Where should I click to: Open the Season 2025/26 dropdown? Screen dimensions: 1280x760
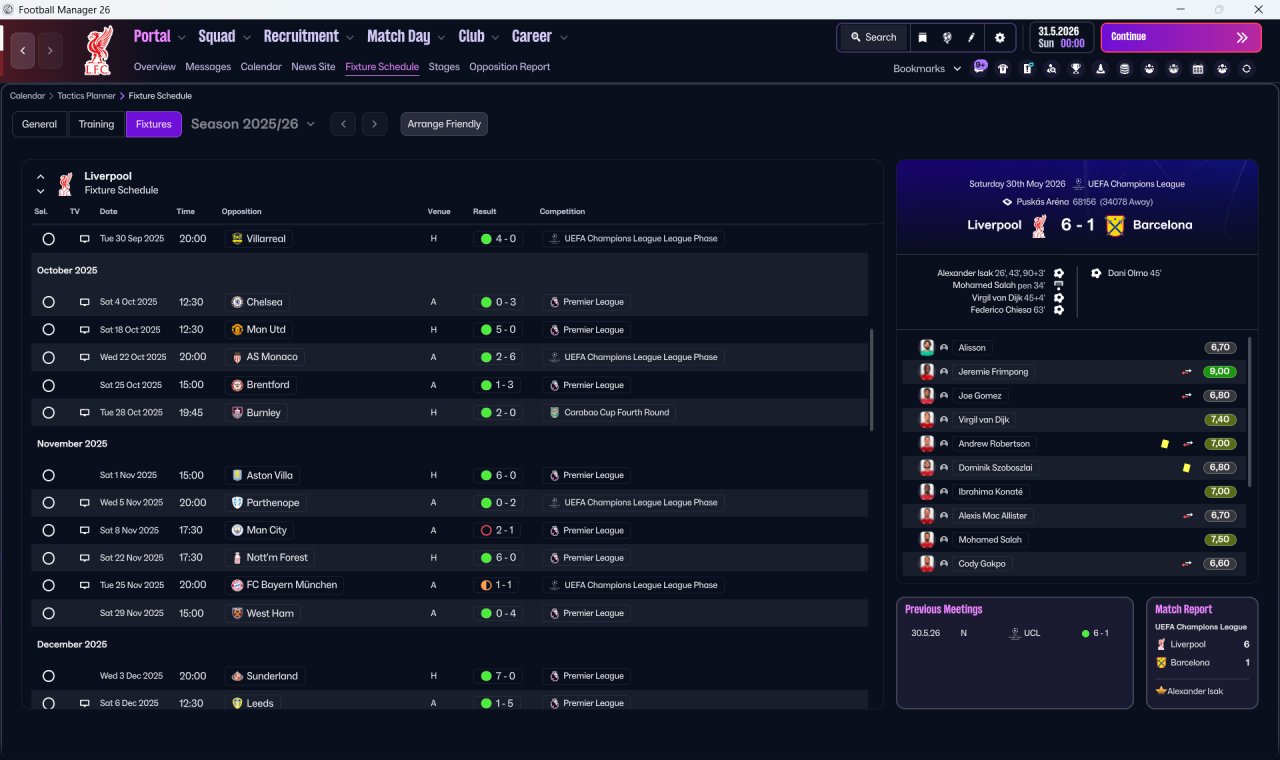(x=252, y=124)
